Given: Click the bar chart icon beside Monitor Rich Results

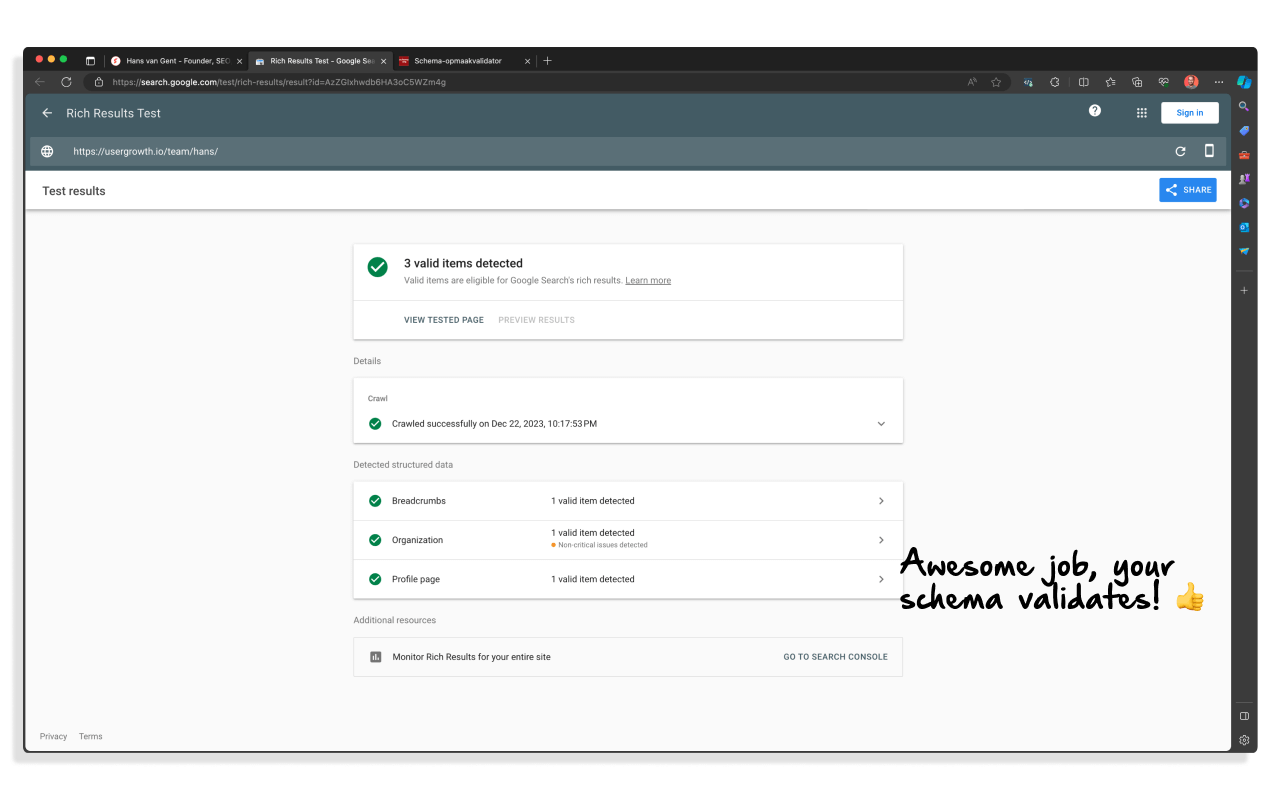Looking at the screenshot, I should point(376,657).
